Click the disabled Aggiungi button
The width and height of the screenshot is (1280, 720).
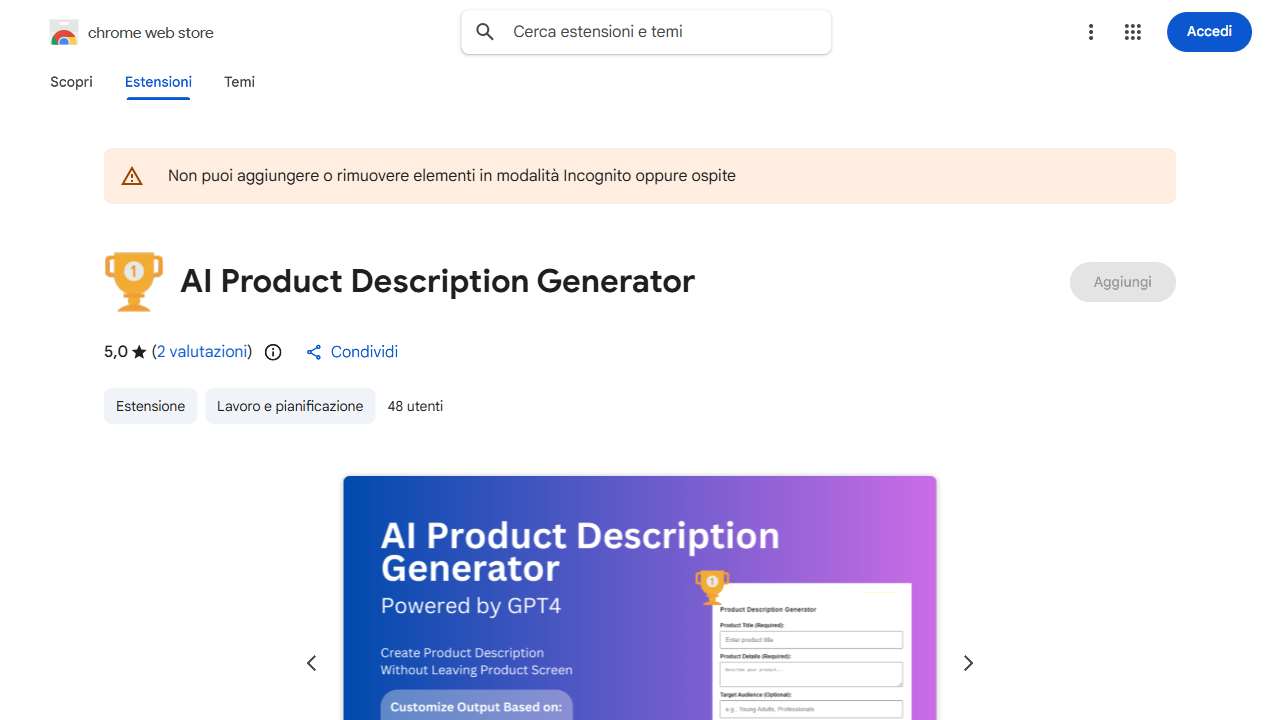(x=1122, y=281)
